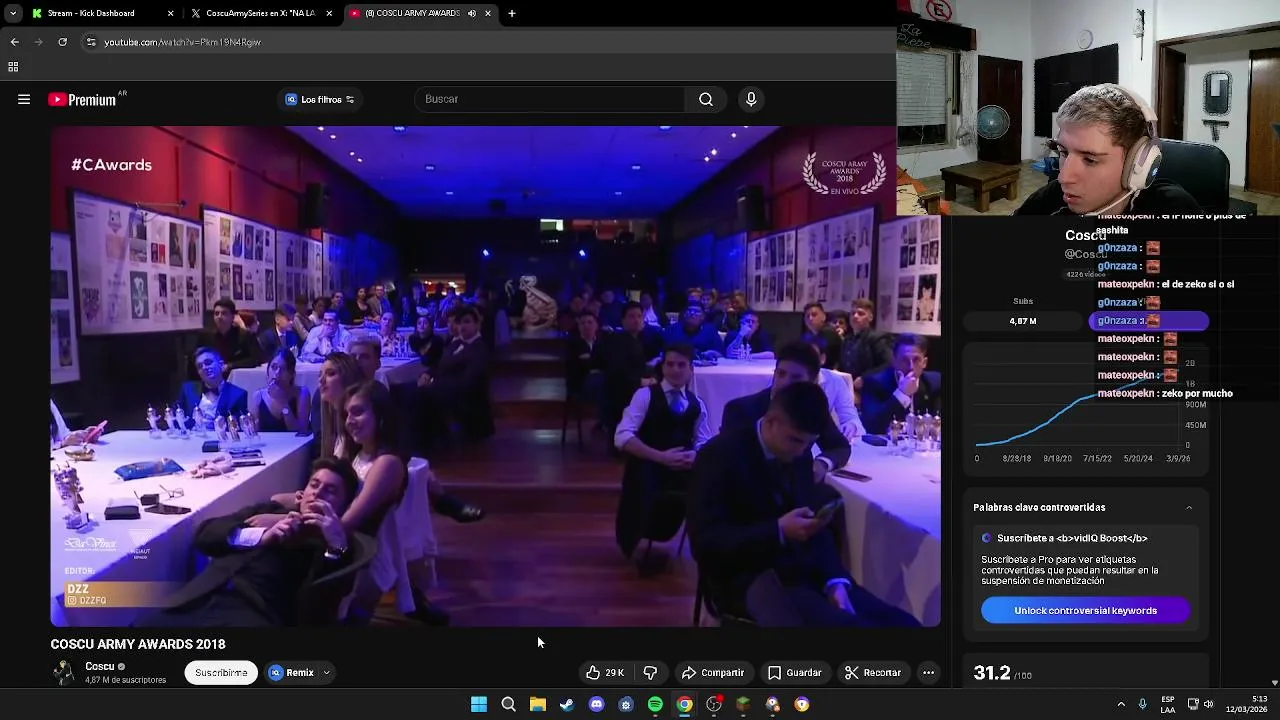Image resolution: width=1280 pixels, height=720 pixels.
Task: Switch to Chrome in the taskbar
Action: pyautogui.click(x=684, y=704)
